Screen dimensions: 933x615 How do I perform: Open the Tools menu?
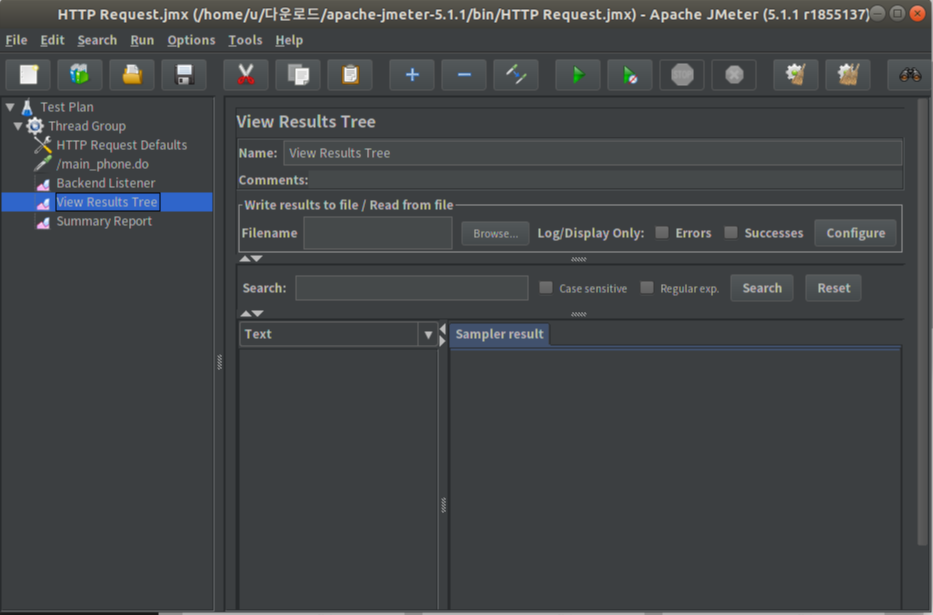(245, 40)
